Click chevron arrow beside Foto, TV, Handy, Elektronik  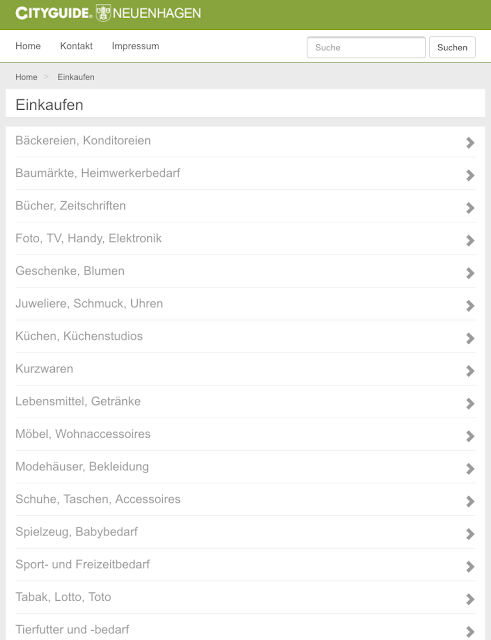[x=470, y=240]
